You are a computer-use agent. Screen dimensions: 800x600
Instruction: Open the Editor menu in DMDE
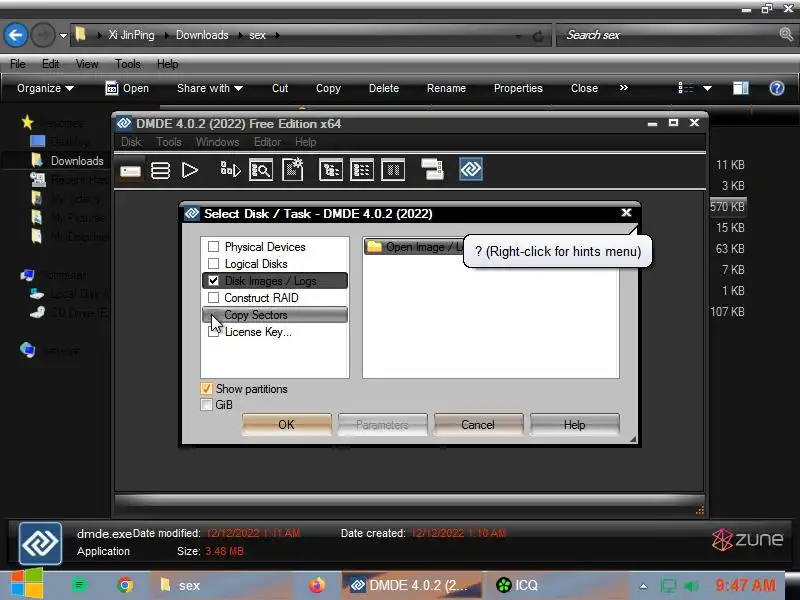point(267,142)
